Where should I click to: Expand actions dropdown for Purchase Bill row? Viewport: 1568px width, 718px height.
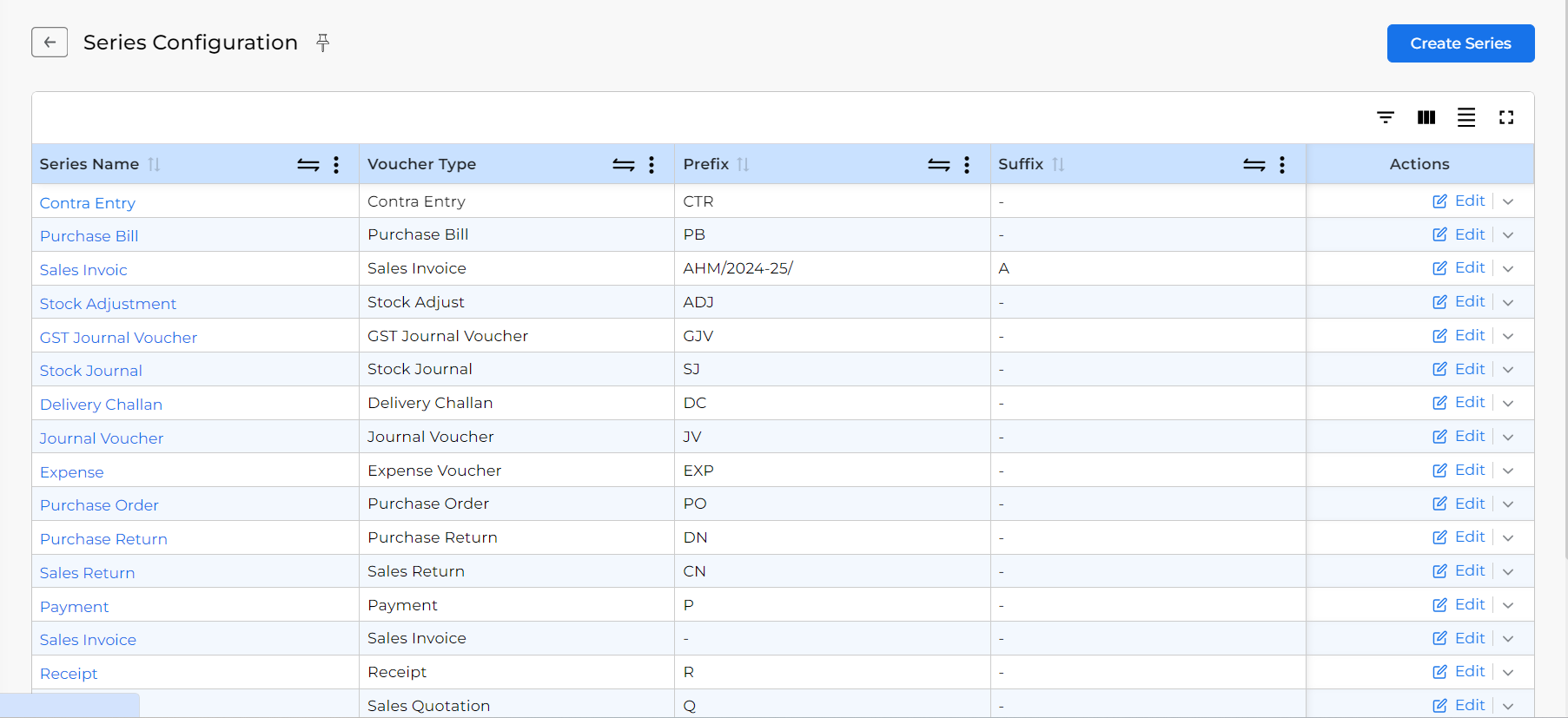pos(1508,235)
